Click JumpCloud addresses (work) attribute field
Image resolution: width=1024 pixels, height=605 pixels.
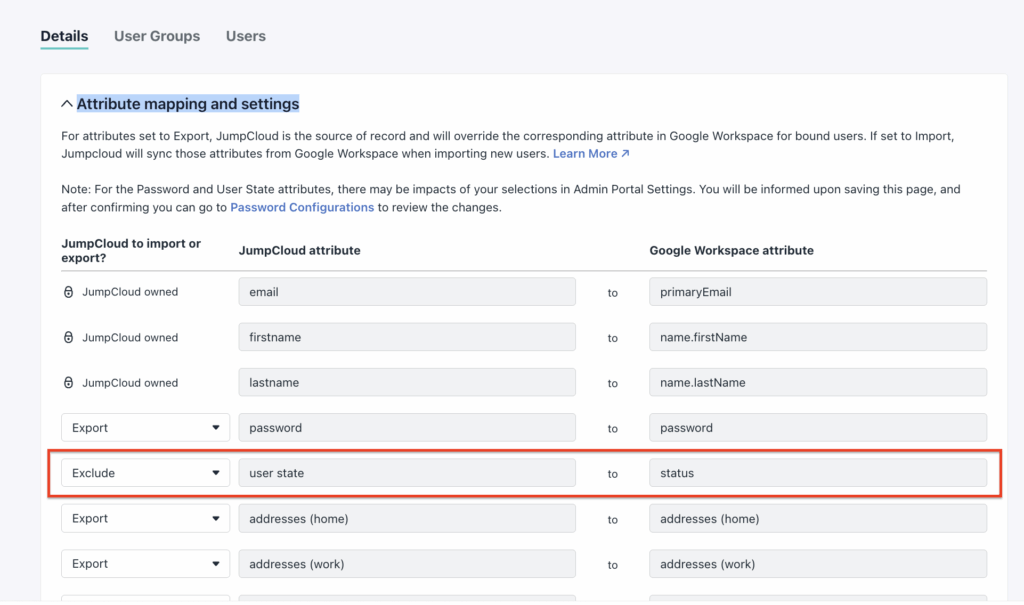tap(407, 564)
